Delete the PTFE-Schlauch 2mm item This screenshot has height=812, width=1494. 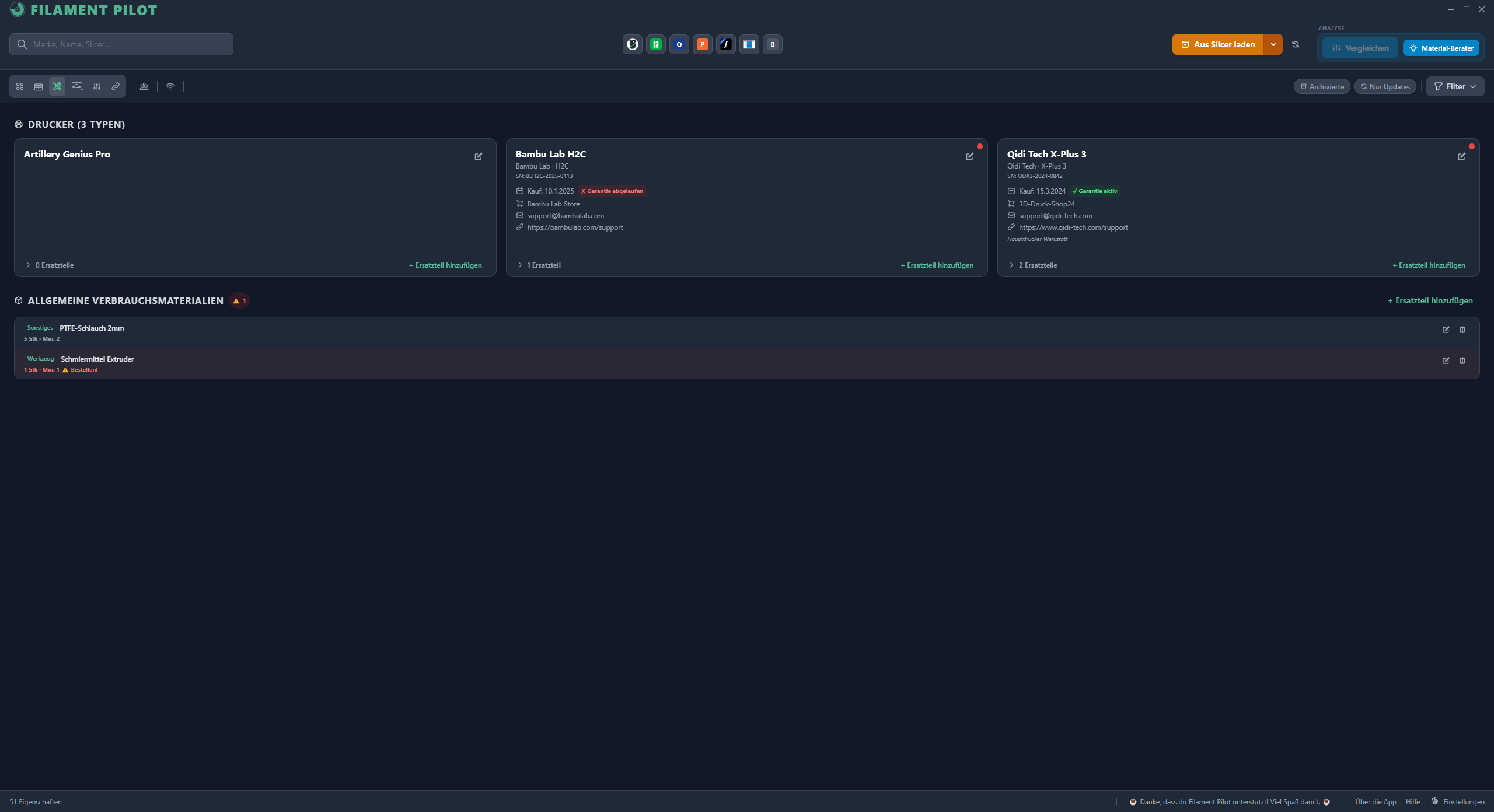click(1462, 330)
